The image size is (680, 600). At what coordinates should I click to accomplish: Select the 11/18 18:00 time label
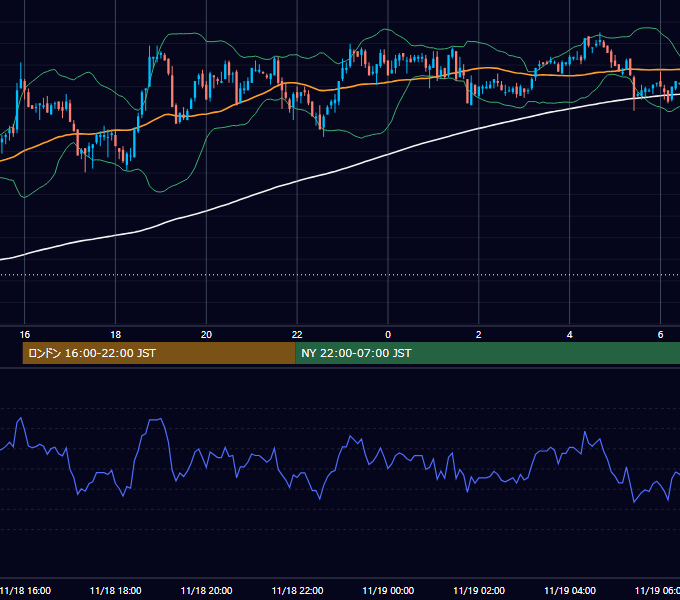(x=115, y=590)
